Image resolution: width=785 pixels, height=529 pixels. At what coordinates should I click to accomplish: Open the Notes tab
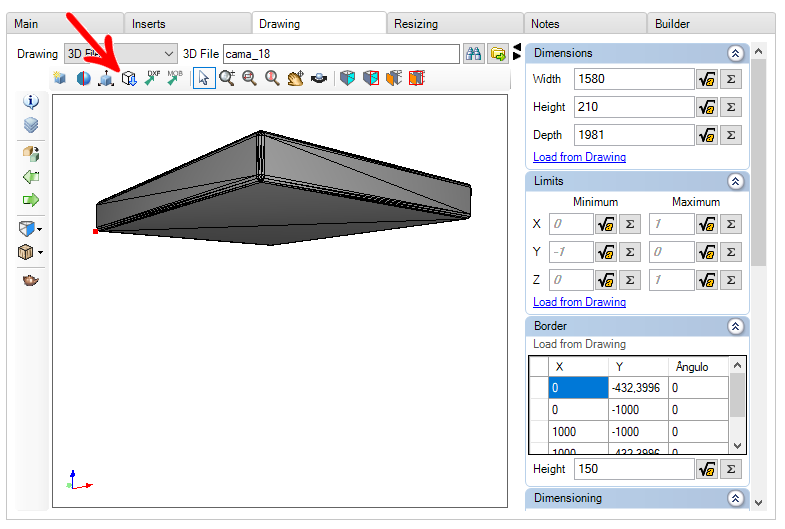tap(585, 24)
